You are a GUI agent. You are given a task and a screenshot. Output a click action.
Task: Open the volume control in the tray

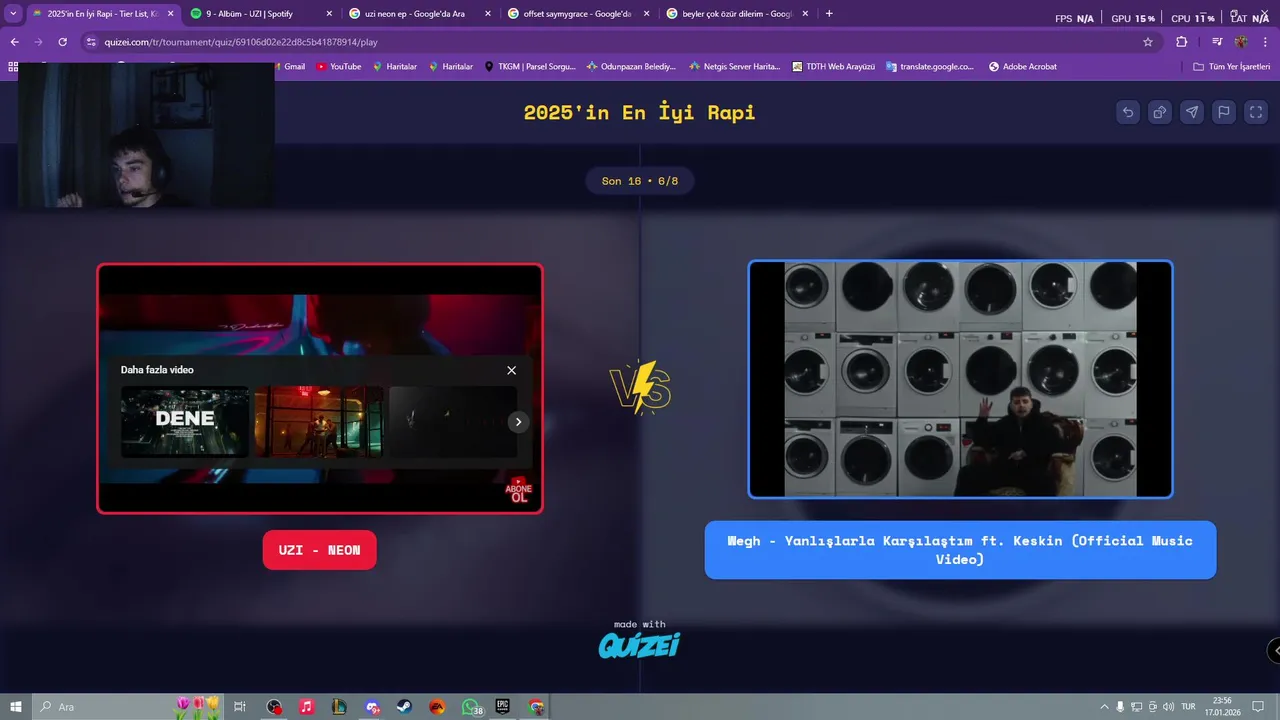tap(1169, 707)
